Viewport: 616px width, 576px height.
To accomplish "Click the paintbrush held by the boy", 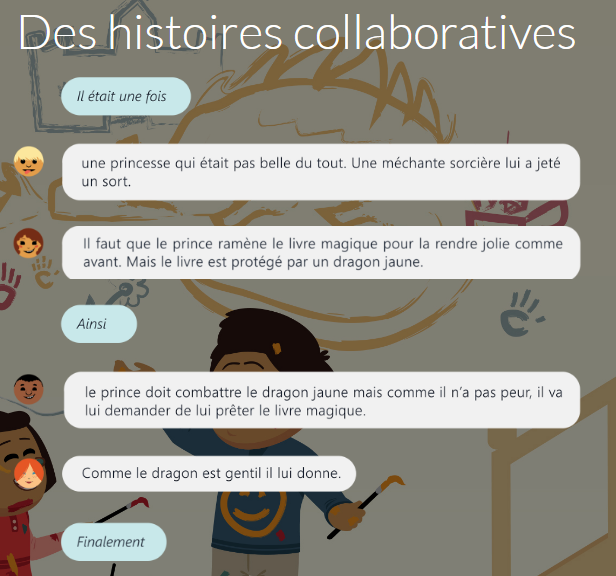I will point(365,506).
